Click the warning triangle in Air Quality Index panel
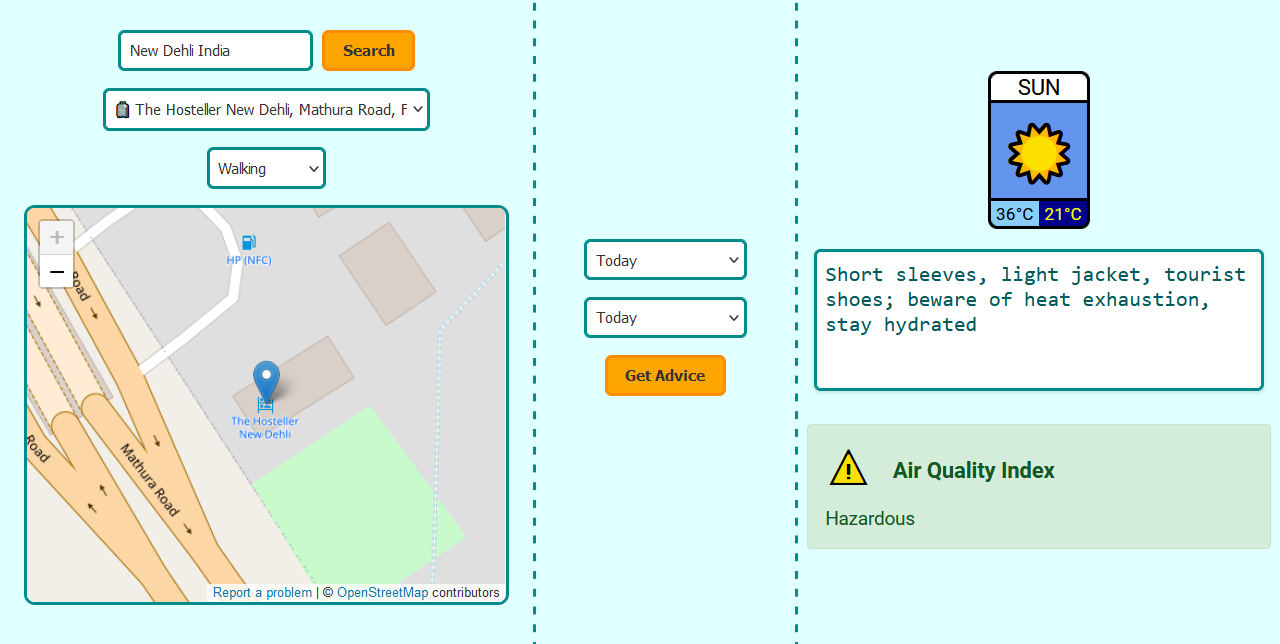 click(x=846, y=467)
